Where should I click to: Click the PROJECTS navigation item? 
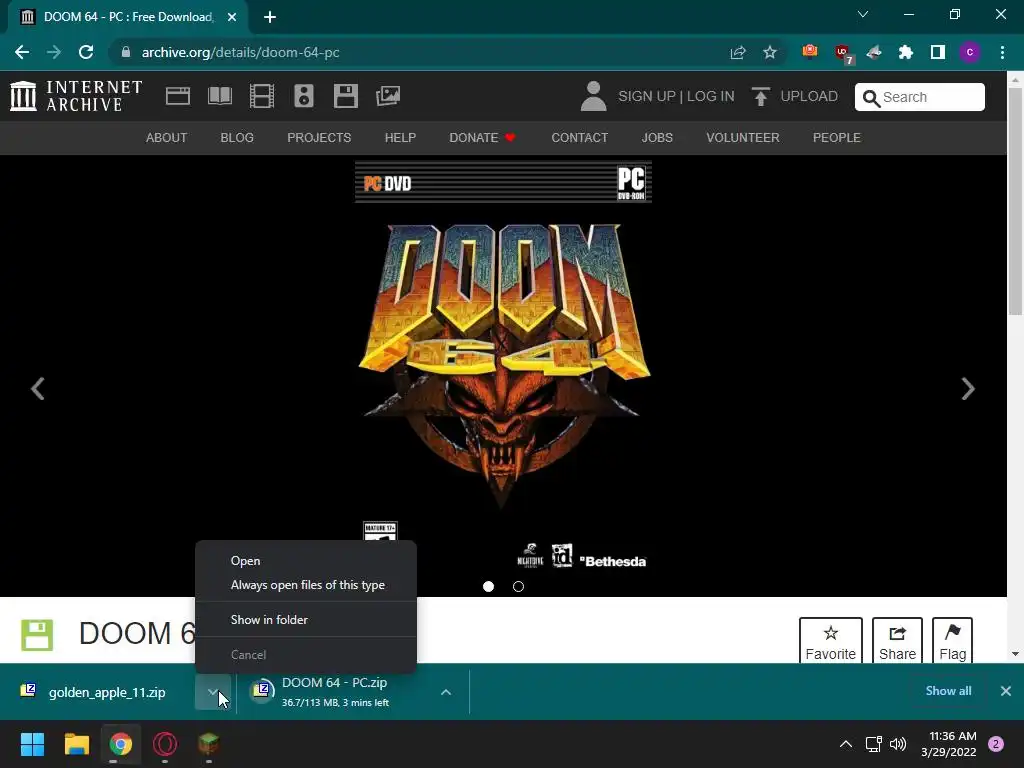319,138
